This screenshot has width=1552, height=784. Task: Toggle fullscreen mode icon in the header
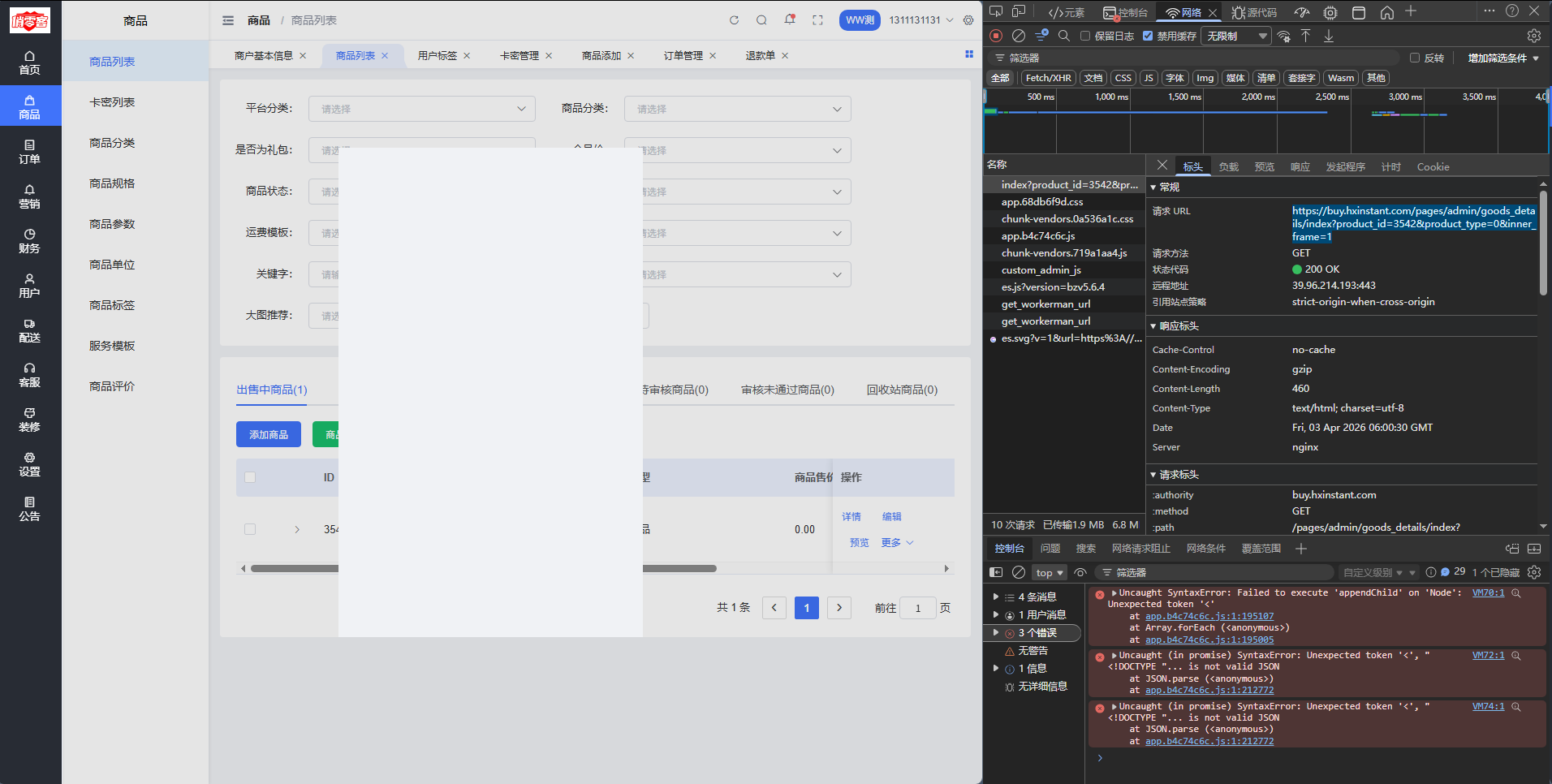point(817,20)
